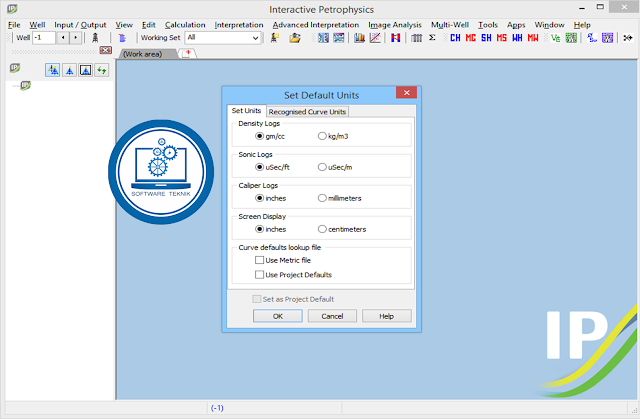This screenshot has width=640, height=419.
Task: Click the blue CH toolbar button
Action: tap(455, 38)
